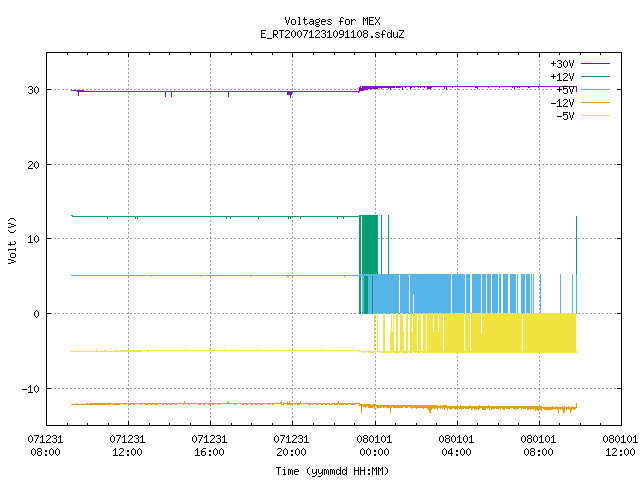
Task: Click the -5V legend label
Action: pyautogui.click(x=565, y=116)
